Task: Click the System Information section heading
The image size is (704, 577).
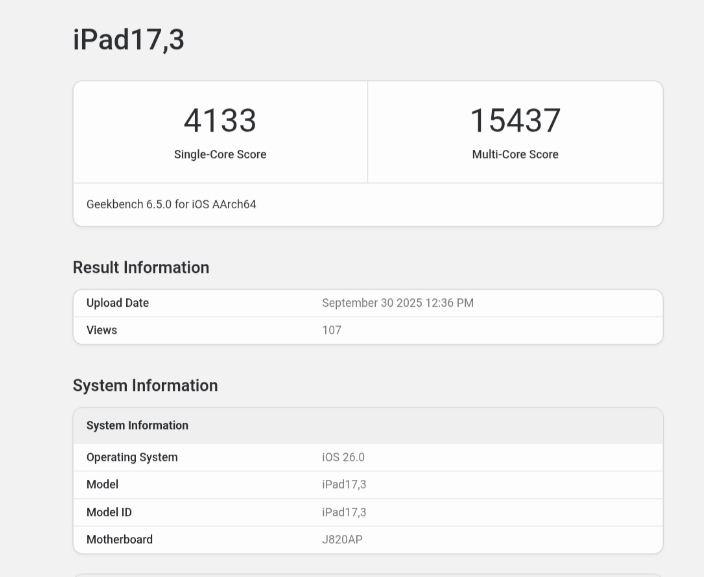Action: 145,385
